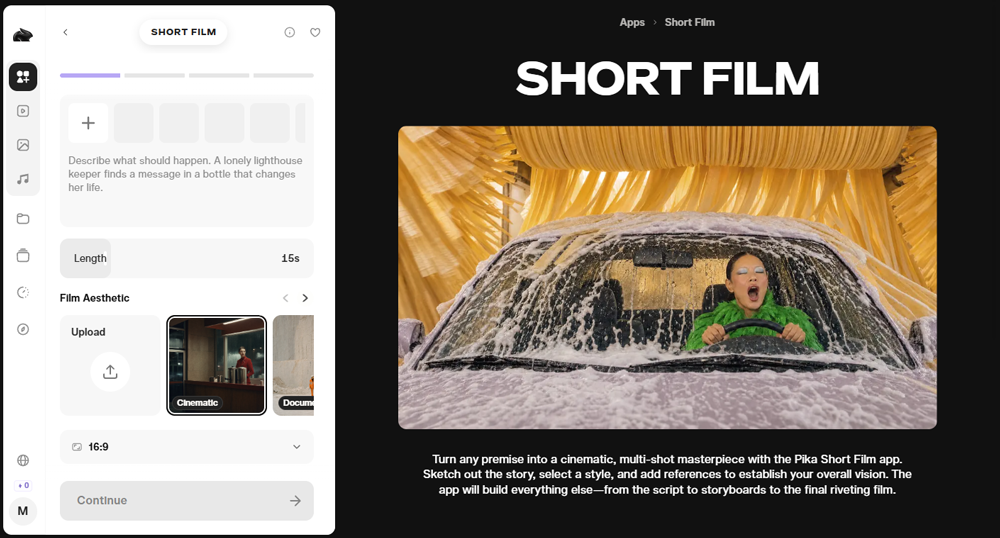Click the globe language icon
Screen dimensions: 1000x538
coord(23,460)
